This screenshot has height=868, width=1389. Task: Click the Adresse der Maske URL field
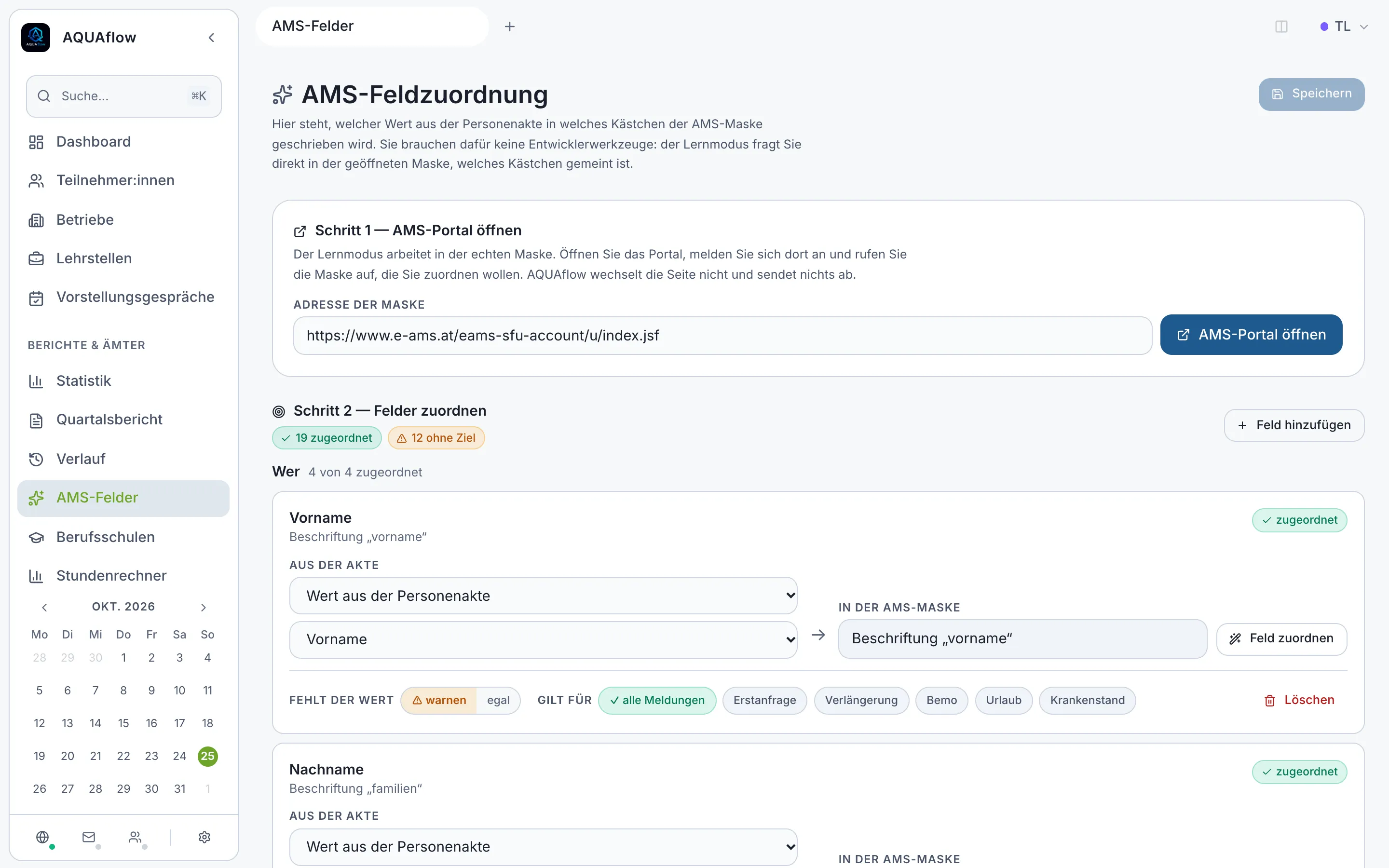pos(722,336)
